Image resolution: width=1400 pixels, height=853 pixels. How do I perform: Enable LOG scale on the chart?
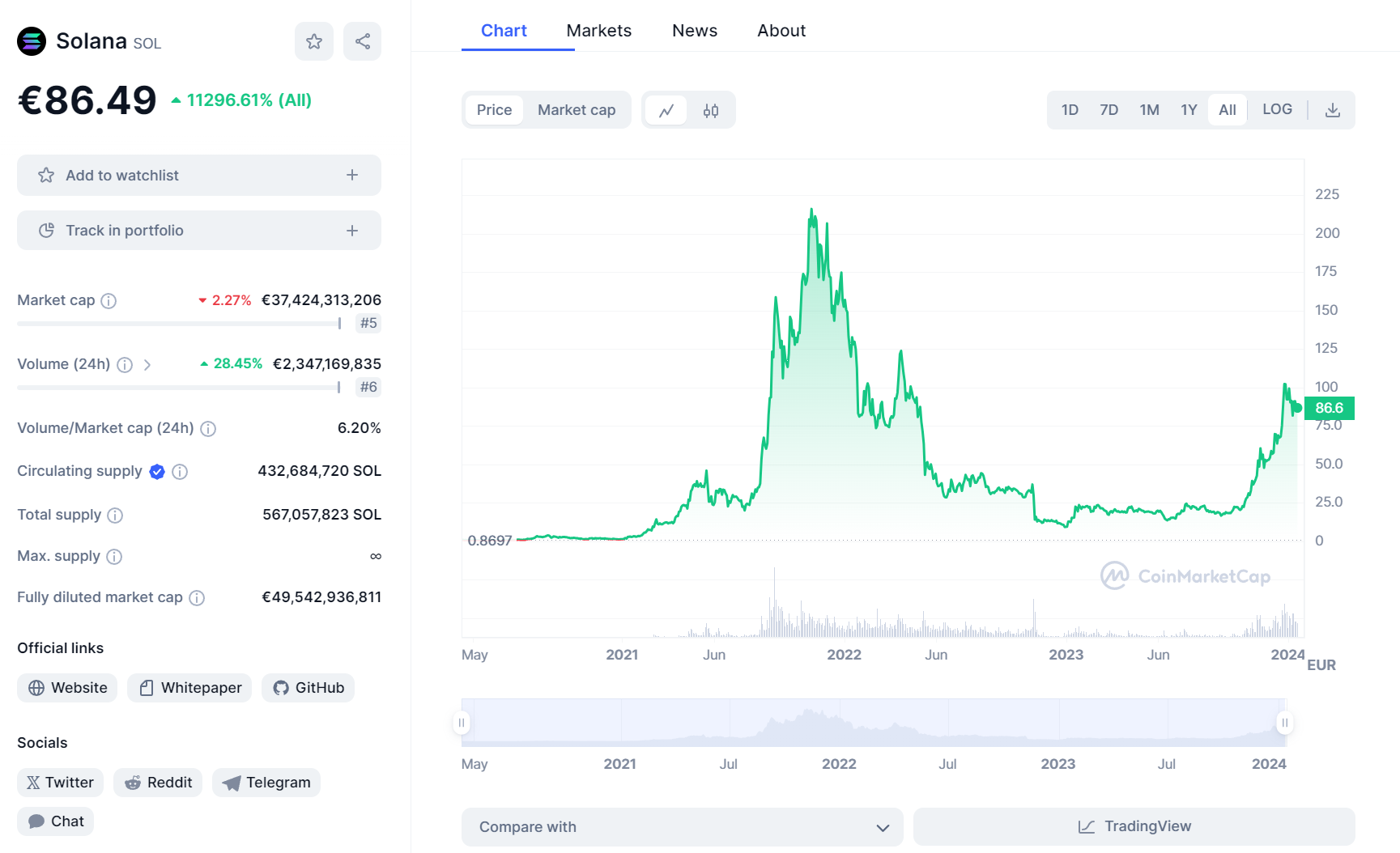[x=1277, y=109]
